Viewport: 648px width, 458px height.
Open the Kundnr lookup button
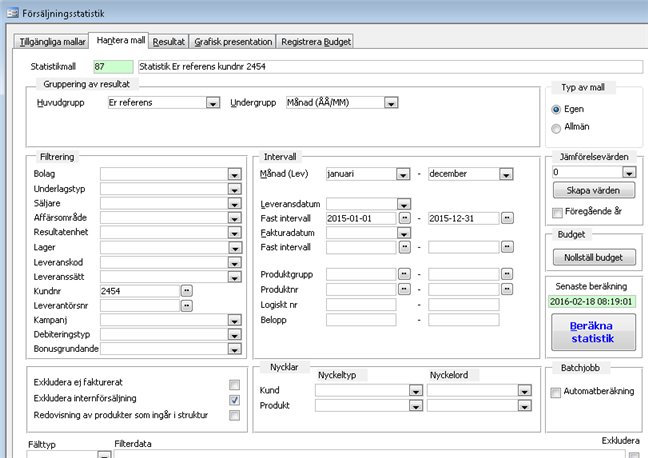pos(186,290)
